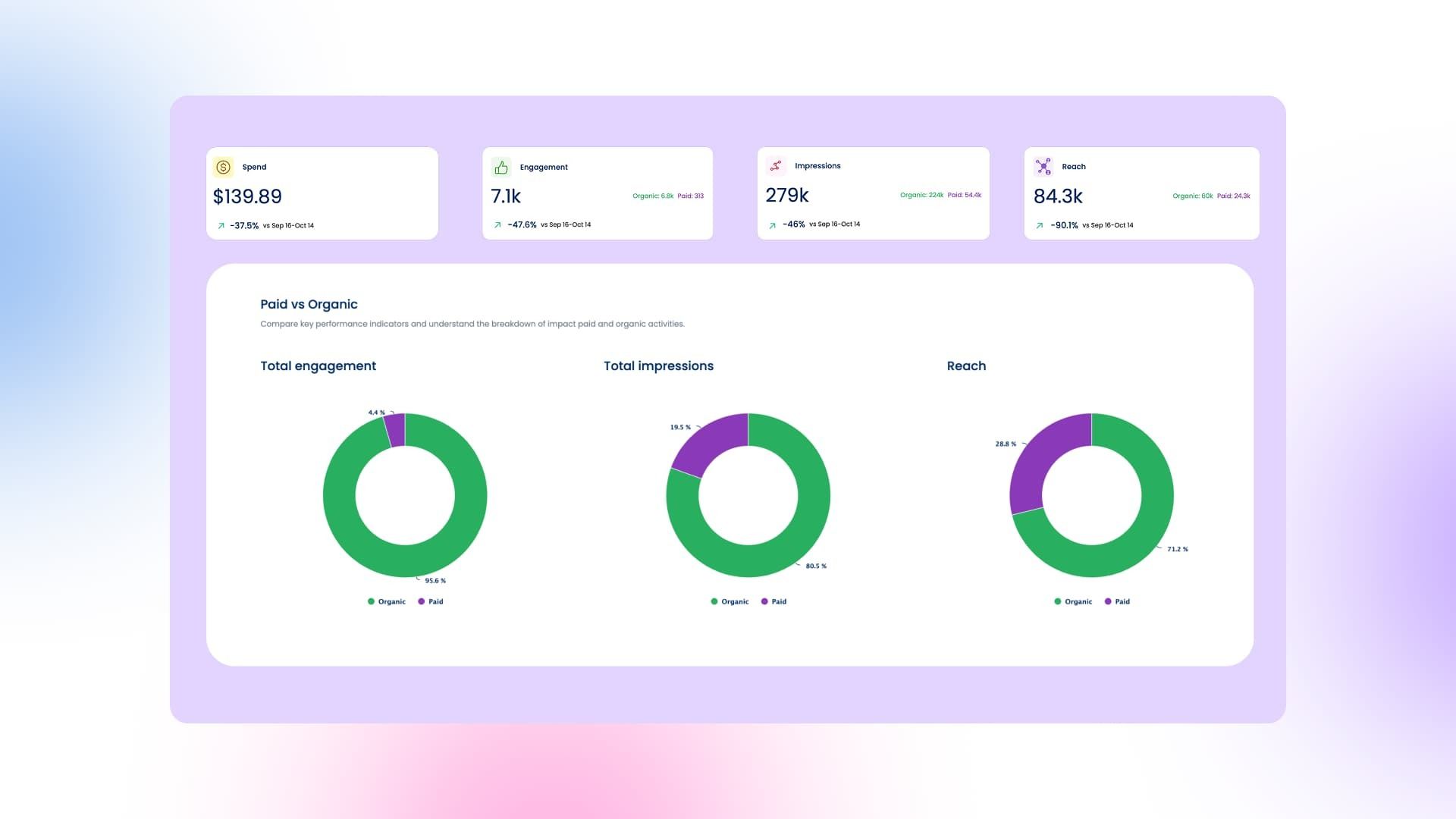
Task: Click the Paid vs Organic heading
Action: point(309,304)
